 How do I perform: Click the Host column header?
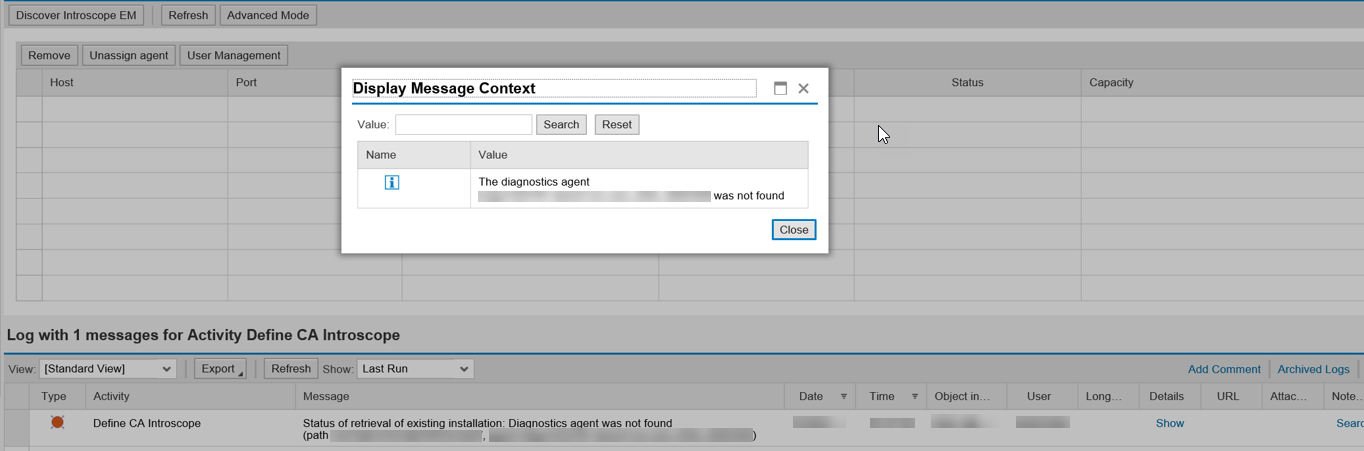tap(135, 82)
